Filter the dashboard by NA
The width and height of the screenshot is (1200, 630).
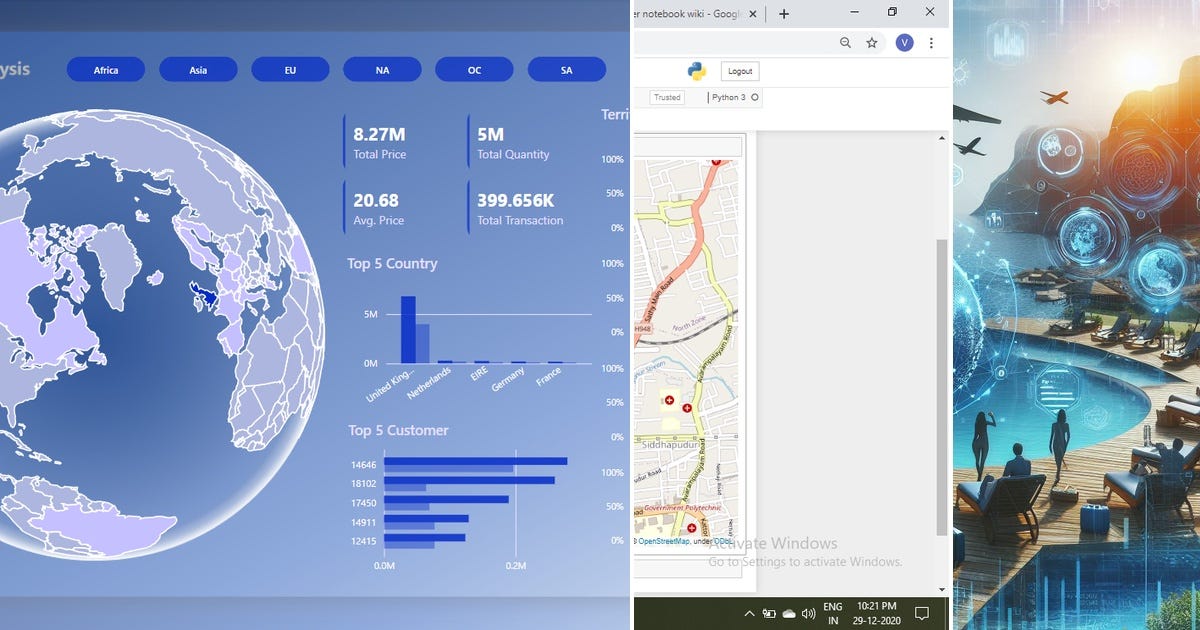[x=382, y=70]
